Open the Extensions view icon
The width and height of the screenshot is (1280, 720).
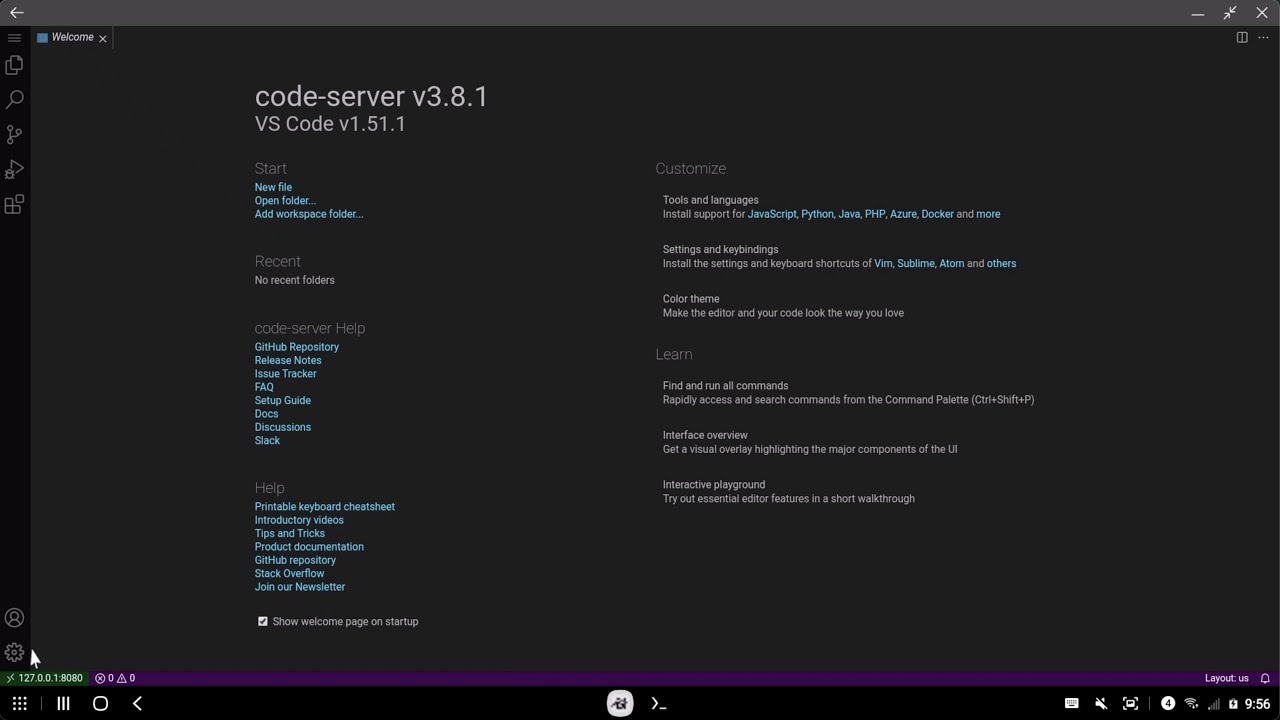coord(14,205)
